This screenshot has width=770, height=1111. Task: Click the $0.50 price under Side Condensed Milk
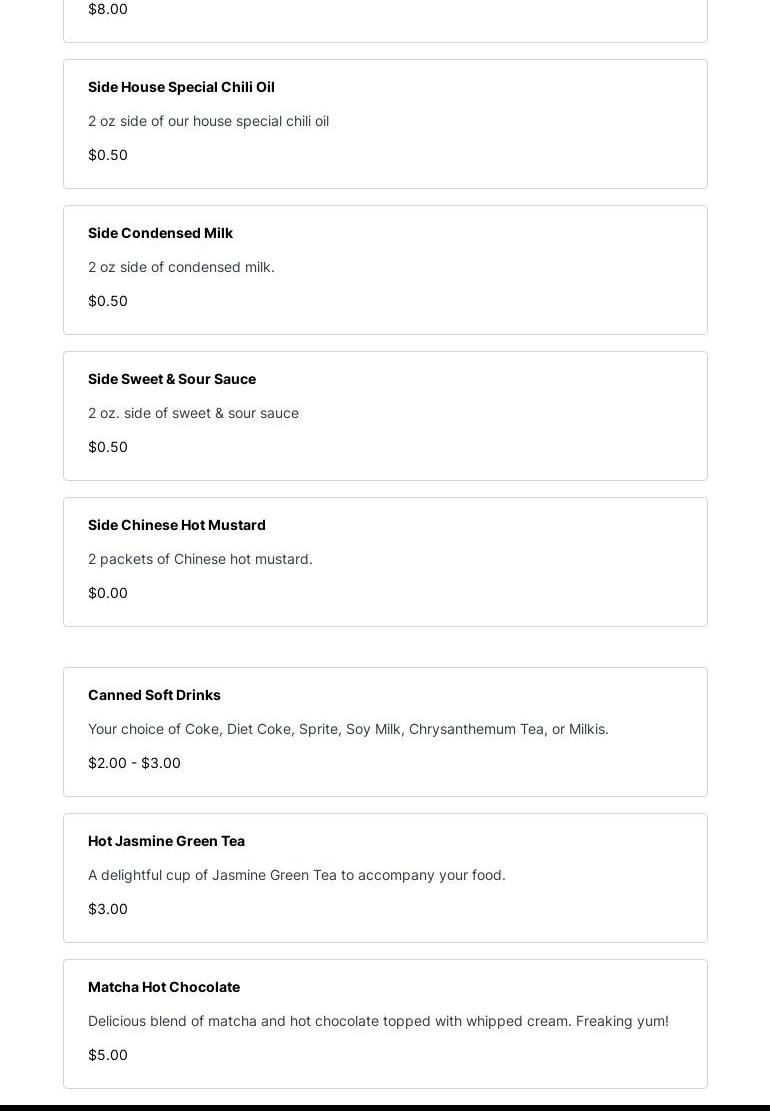pyautogui.click(x=108, y=301)
